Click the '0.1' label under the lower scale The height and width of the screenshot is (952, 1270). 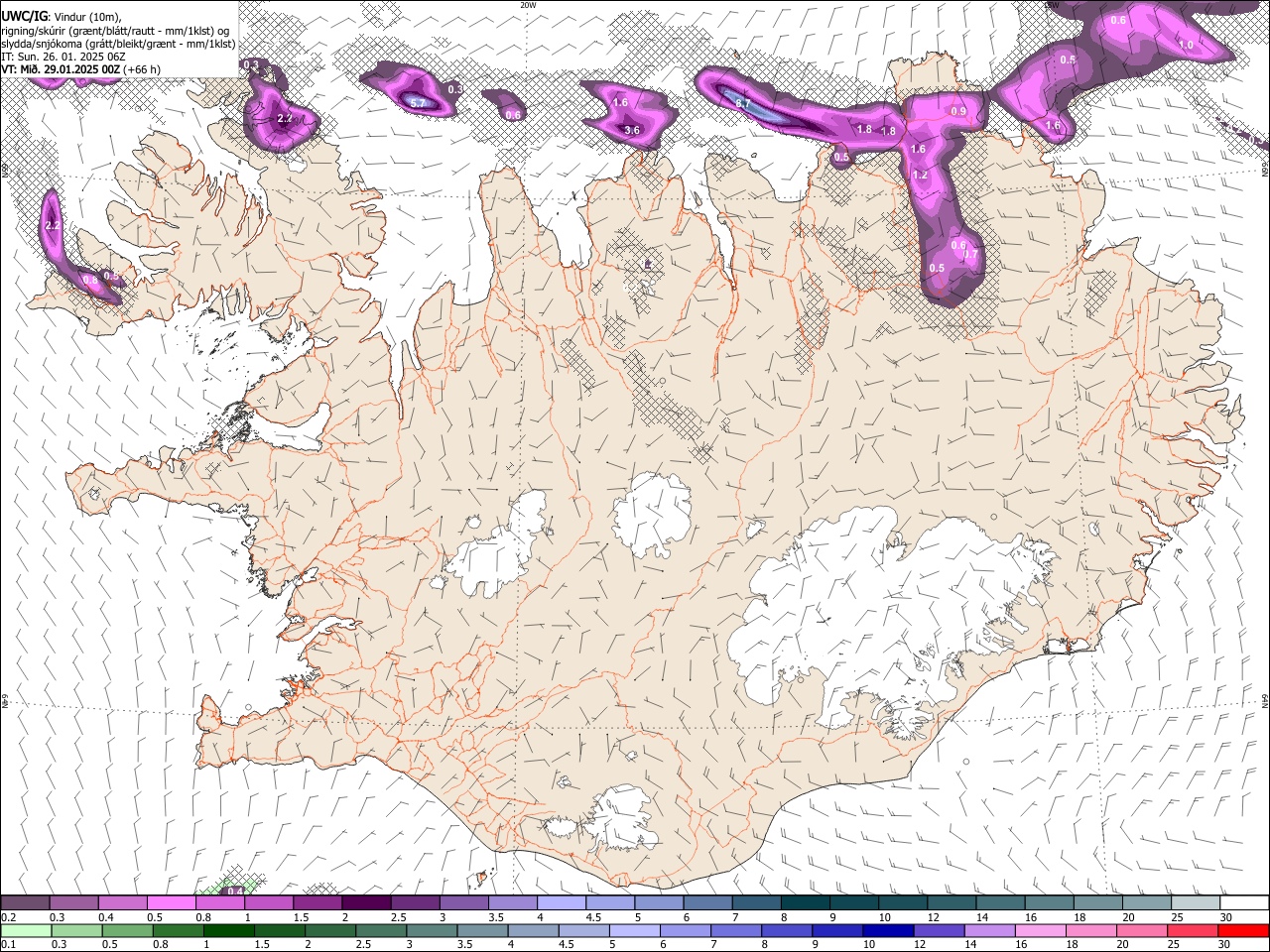[9, 944]
